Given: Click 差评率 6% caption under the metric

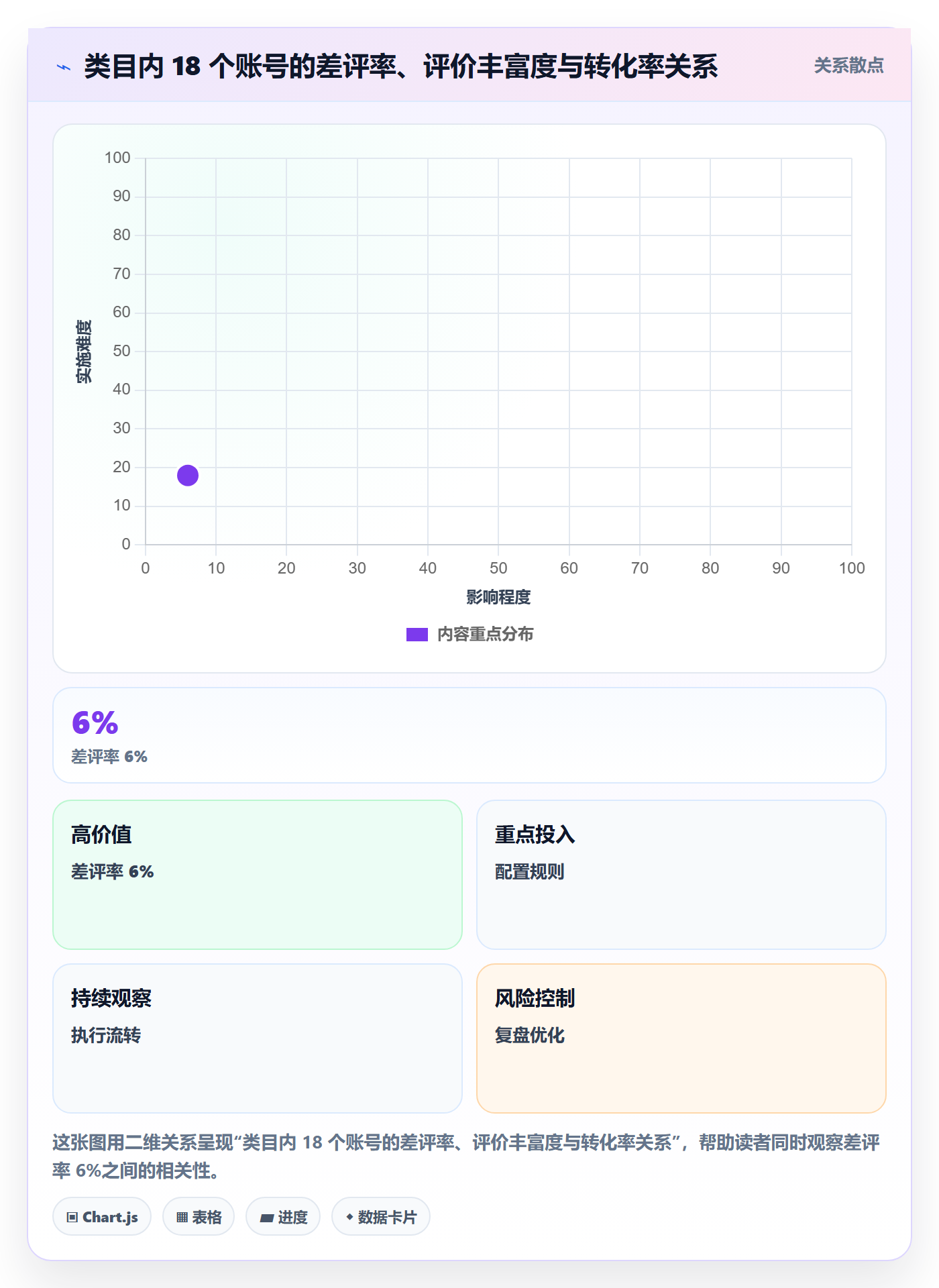Looking at the screenshot, I should [109, 757].
